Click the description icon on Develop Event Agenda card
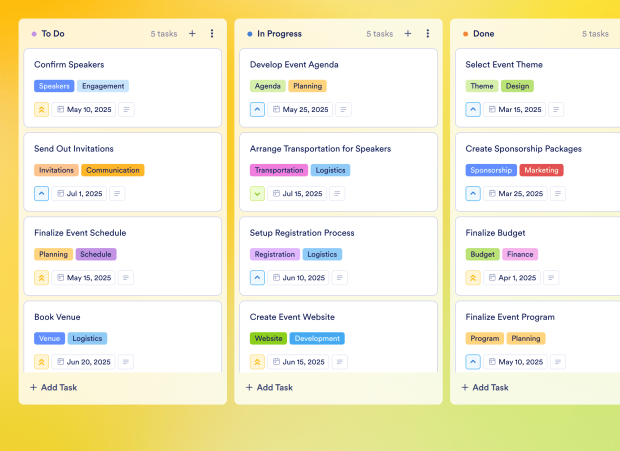 pos(343,110)
